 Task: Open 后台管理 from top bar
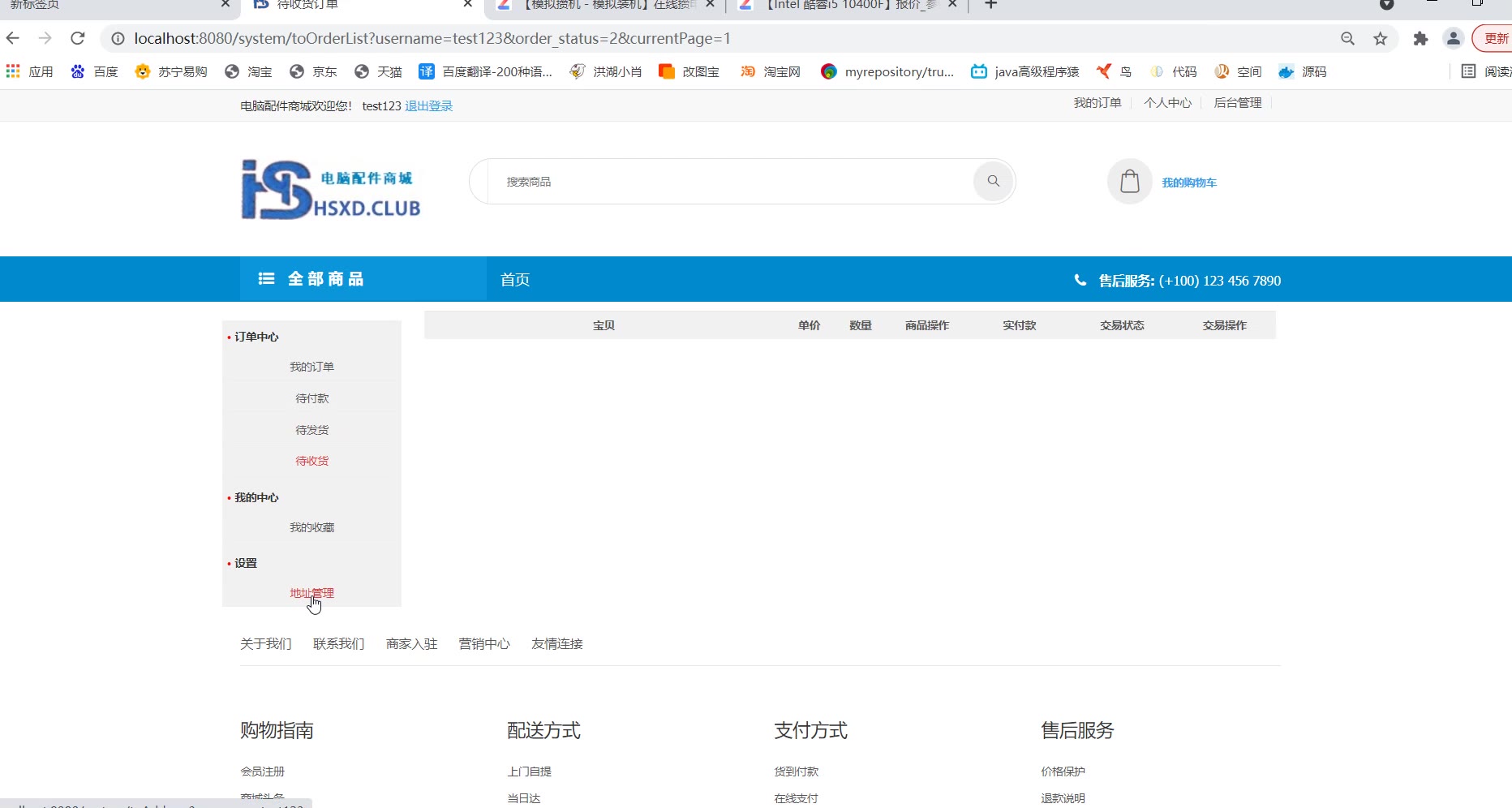pyautogui.click(x=1237, y=103)
